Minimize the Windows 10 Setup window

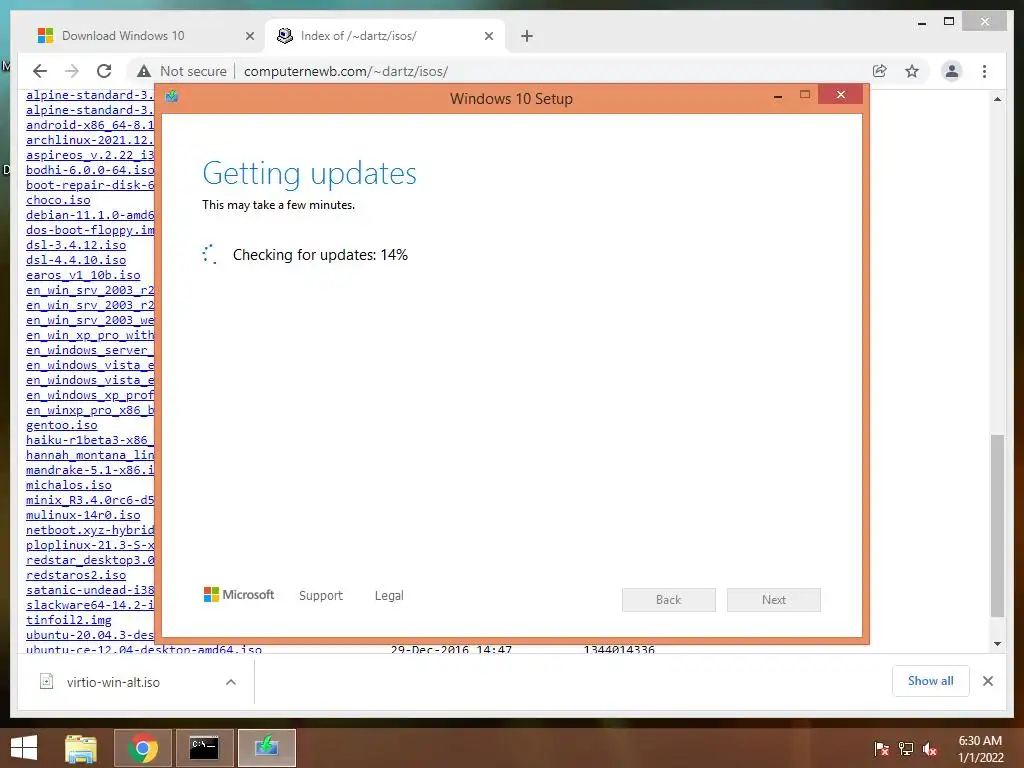pyautogui.click(x=778, y=96)
